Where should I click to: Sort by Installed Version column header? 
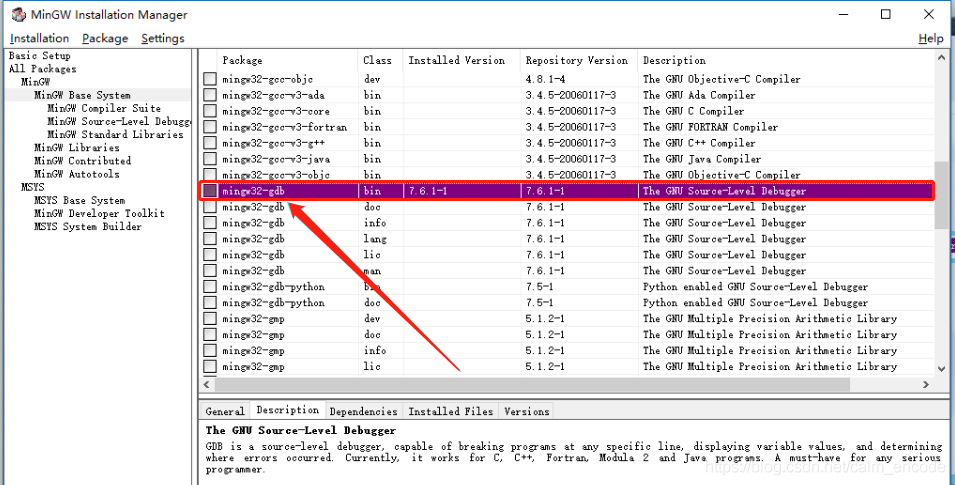click(462, 60)
